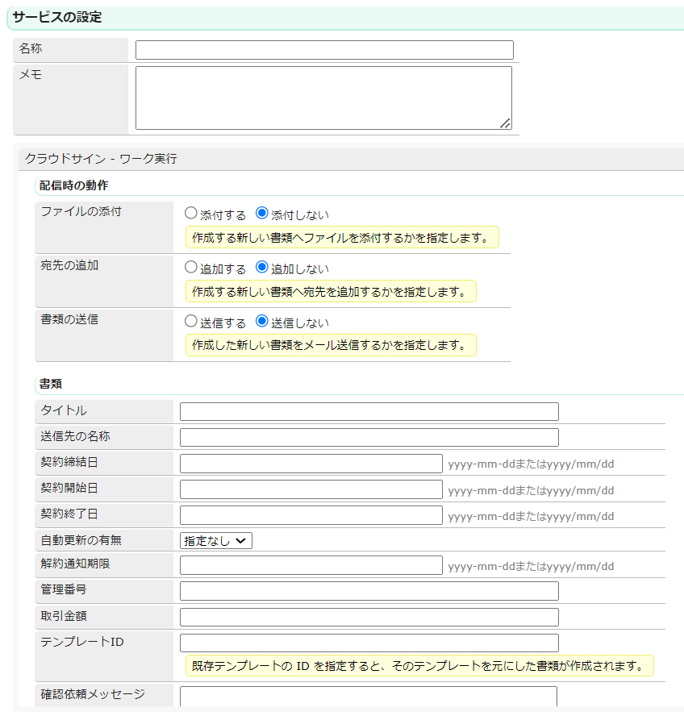Click inside the メモ text area
This screenshot has width=684, height=720.
pos(323,98)
